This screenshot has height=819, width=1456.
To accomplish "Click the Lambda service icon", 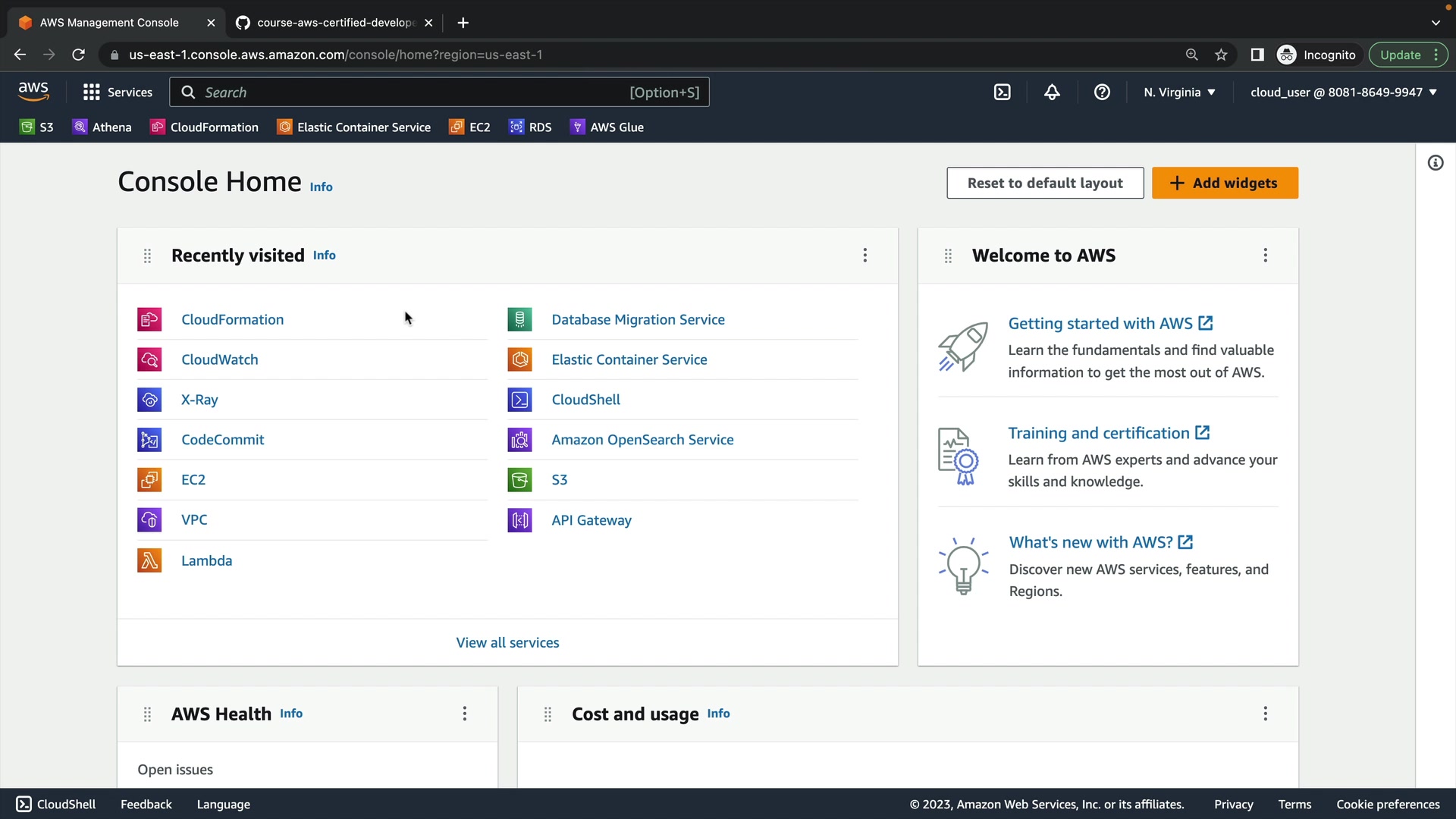I will (149, 560).
